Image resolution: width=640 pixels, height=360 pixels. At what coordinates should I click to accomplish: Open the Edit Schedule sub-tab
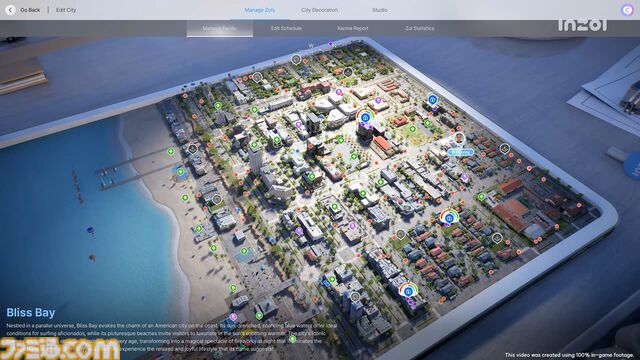286,28
